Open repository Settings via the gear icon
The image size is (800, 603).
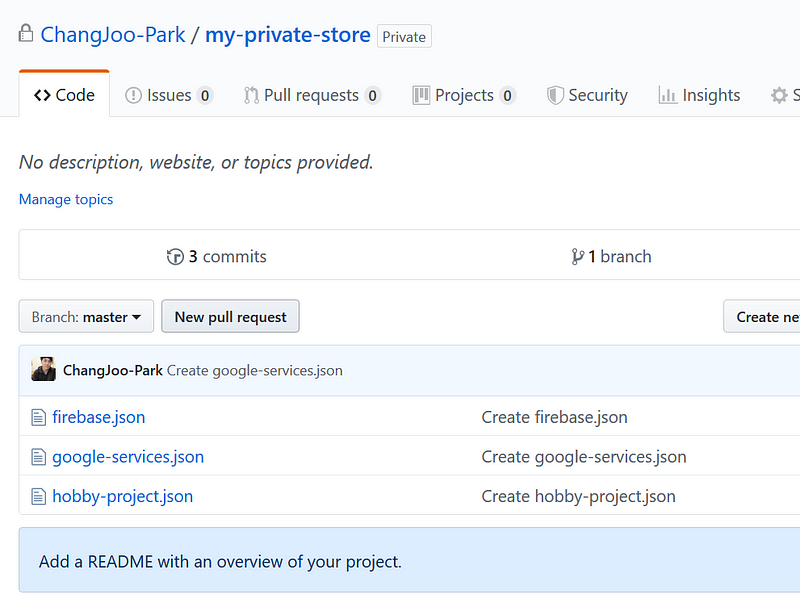[x=780, y=95]
